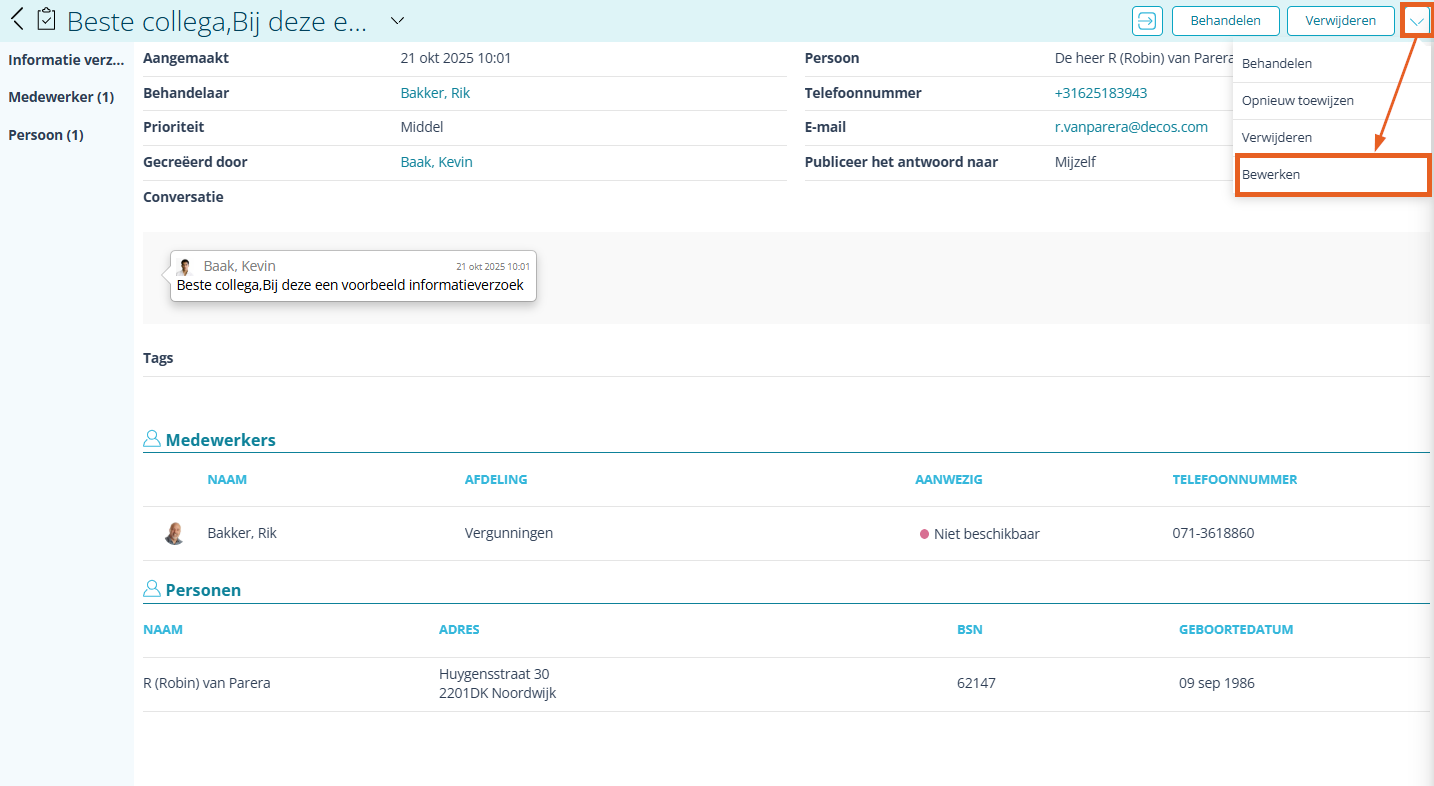Click the forward/export icon button
The width and height of the screenshot is (1434, 786).
(1147, 20)
